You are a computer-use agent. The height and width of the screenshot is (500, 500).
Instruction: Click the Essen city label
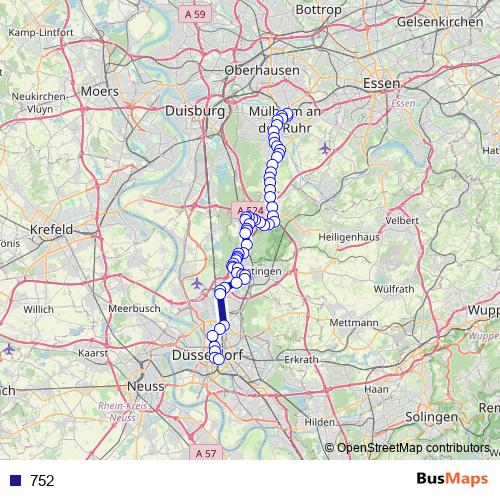381,83
